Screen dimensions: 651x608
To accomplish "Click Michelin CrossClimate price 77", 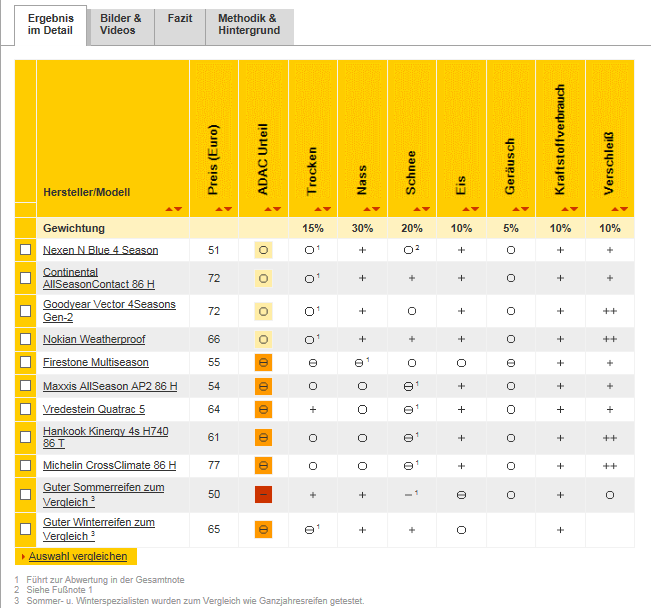I will coord(214,465).
